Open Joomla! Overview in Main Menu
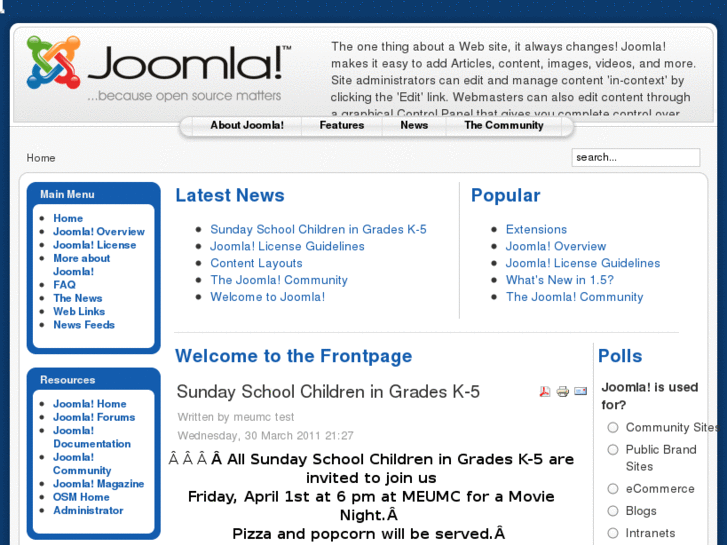 pos(99,231)
